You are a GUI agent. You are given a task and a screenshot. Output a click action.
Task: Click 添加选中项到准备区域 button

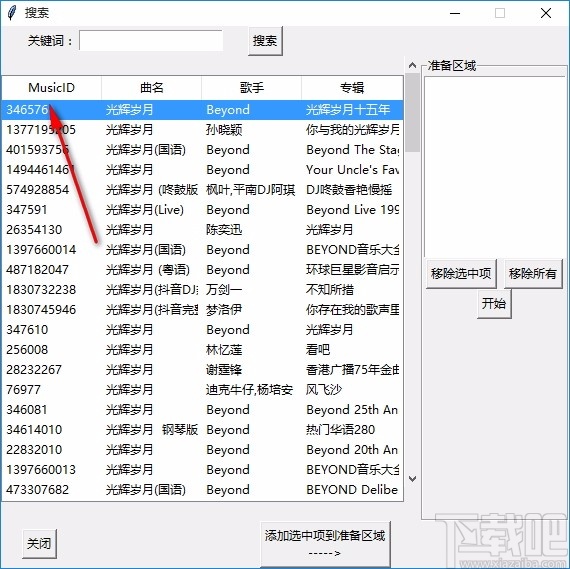pos(325,544)
